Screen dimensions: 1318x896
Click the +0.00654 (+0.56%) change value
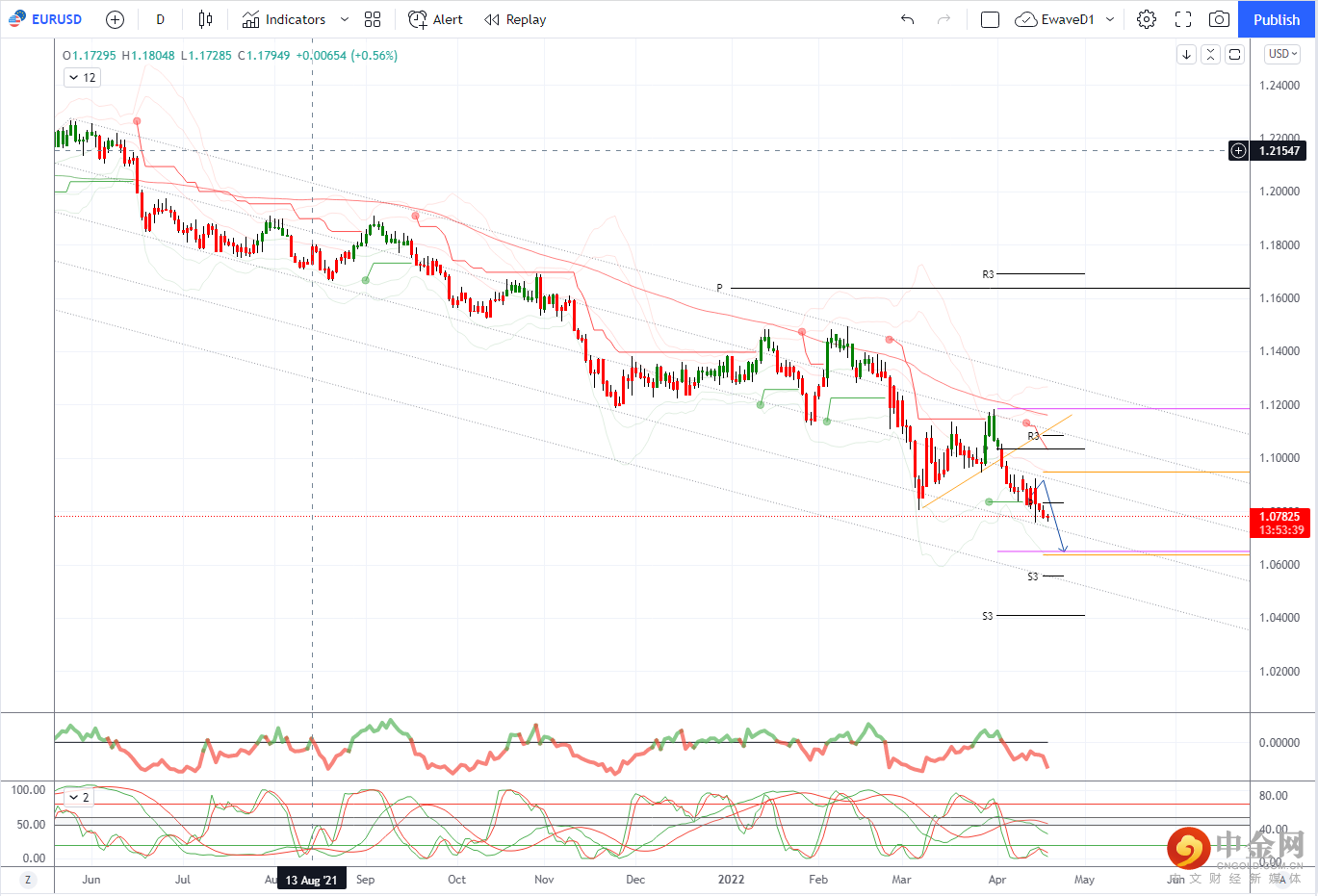[347, 56]
